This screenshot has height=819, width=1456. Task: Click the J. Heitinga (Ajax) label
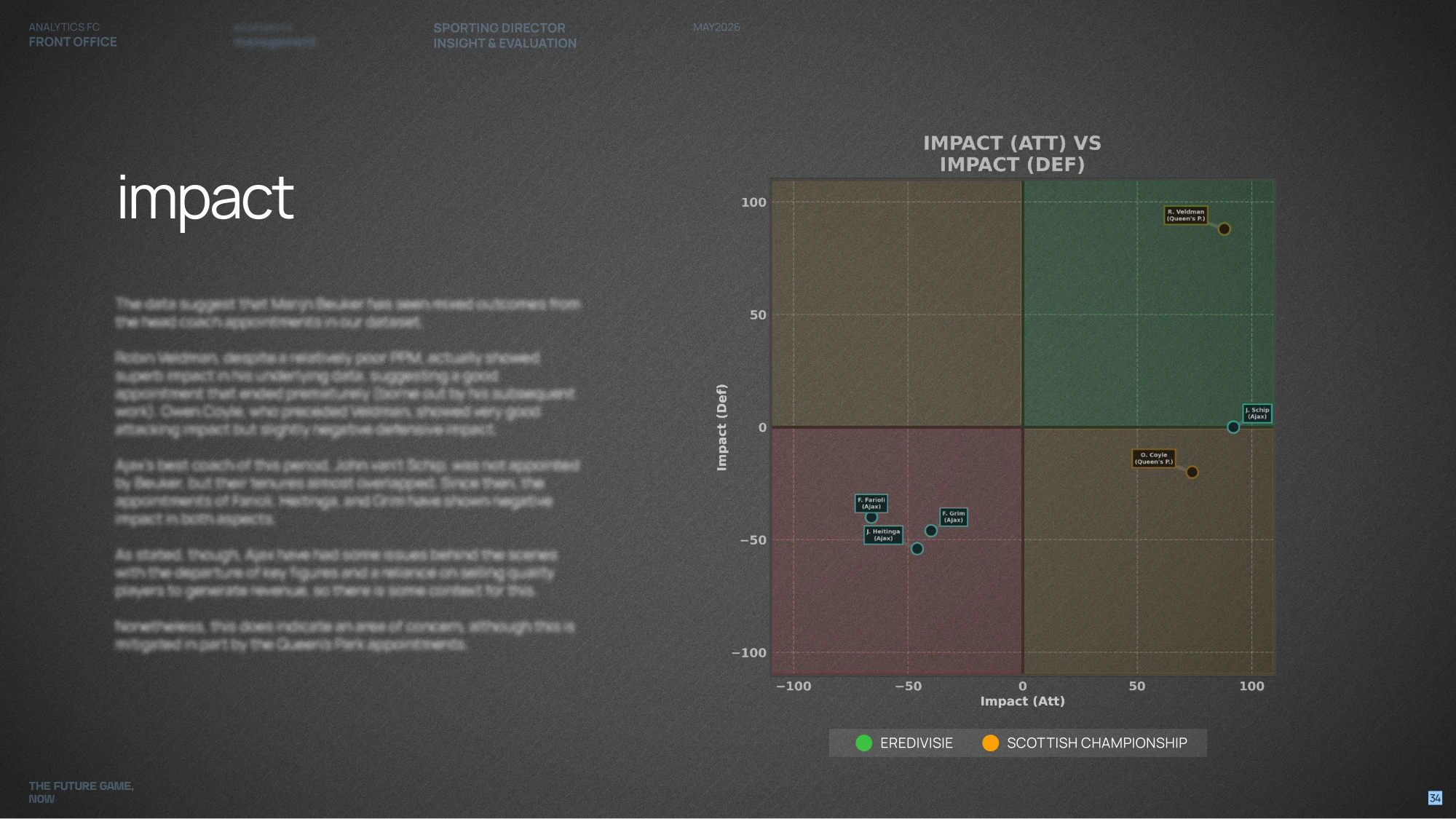point(883,535)
